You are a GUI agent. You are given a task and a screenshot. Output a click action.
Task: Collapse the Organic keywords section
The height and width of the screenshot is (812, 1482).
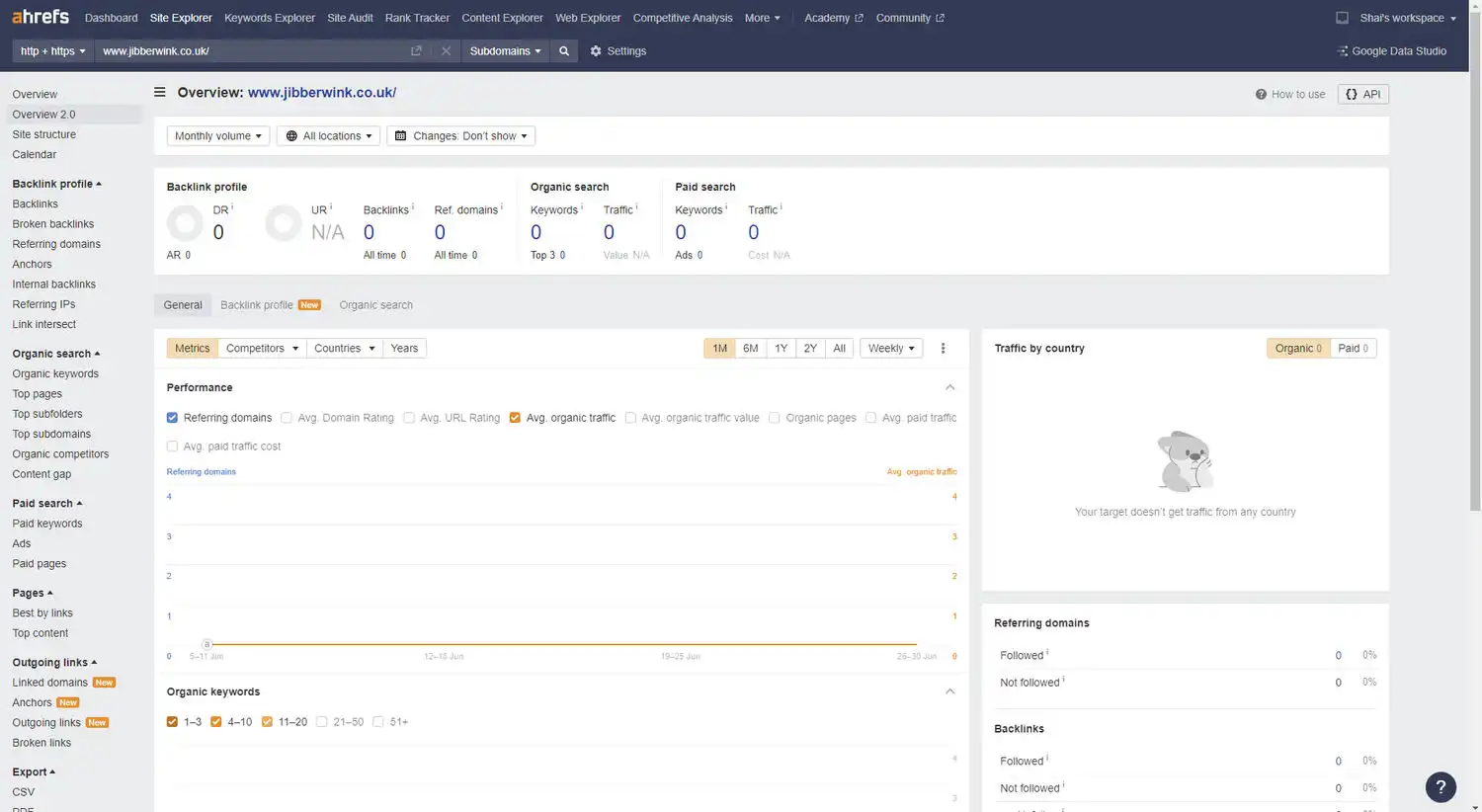coord(949,691)
